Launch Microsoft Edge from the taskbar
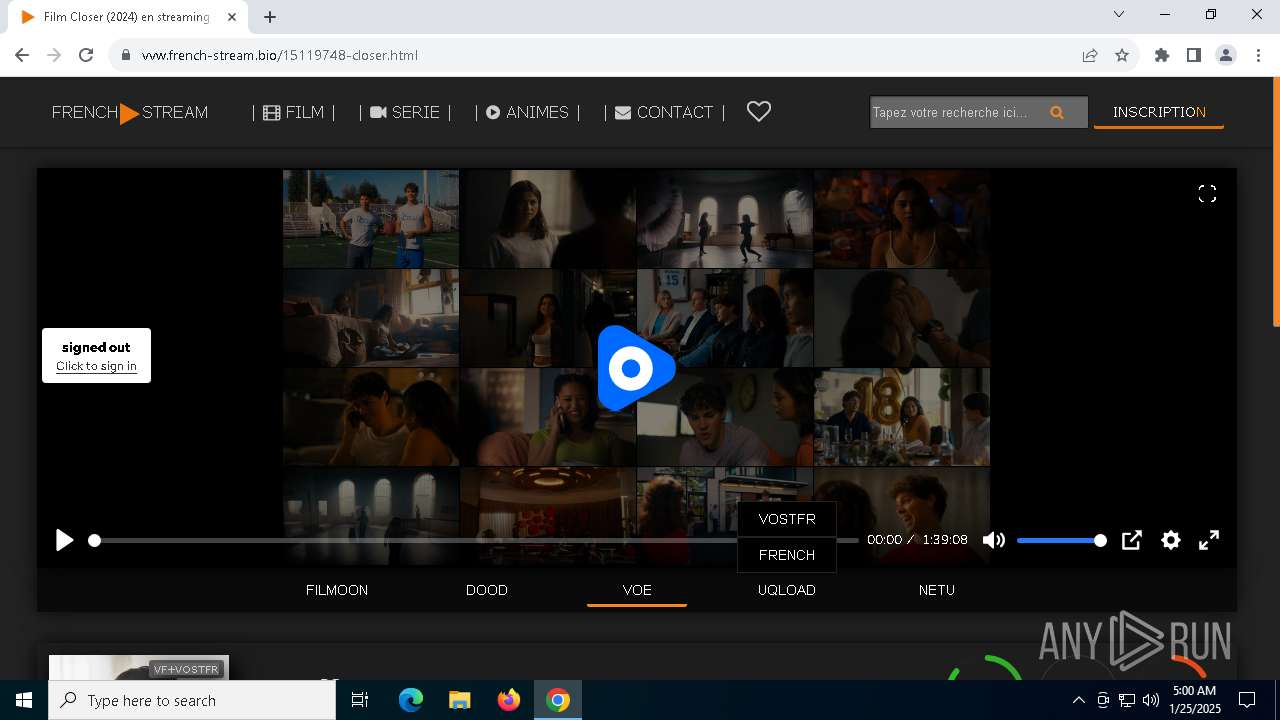The image size is (1280, 720). (x=411, y=700)
